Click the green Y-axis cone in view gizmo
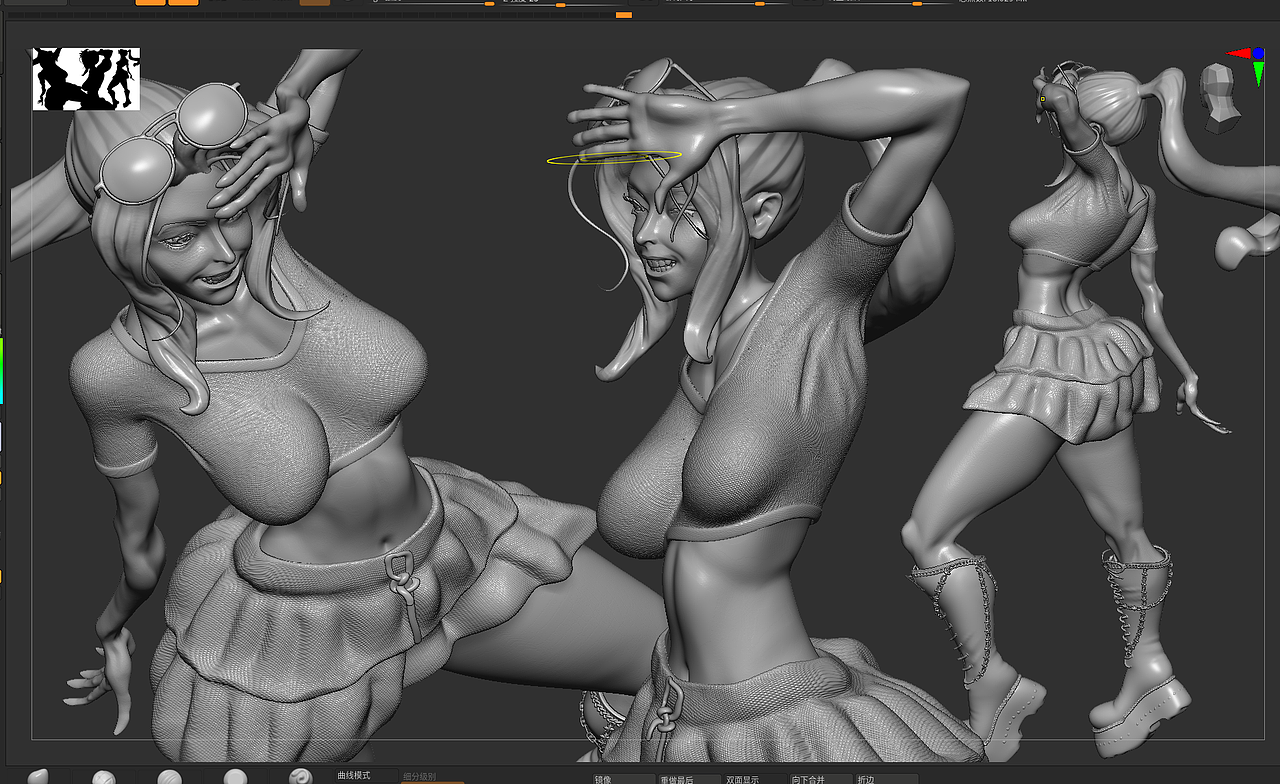Image resolution: width=1280 pixels, height=784 pixels. [x=1258, y=74]
